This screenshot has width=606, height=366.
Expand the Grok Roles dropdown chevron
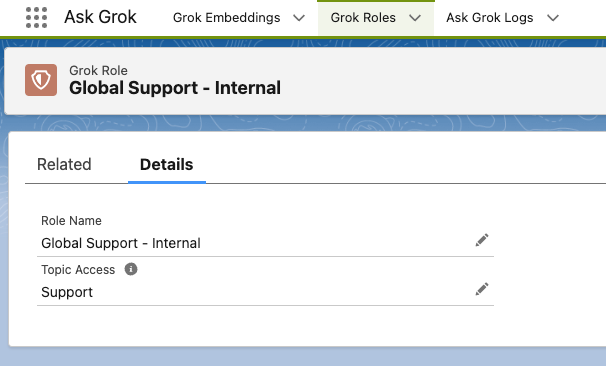click(x=415, y=18)
